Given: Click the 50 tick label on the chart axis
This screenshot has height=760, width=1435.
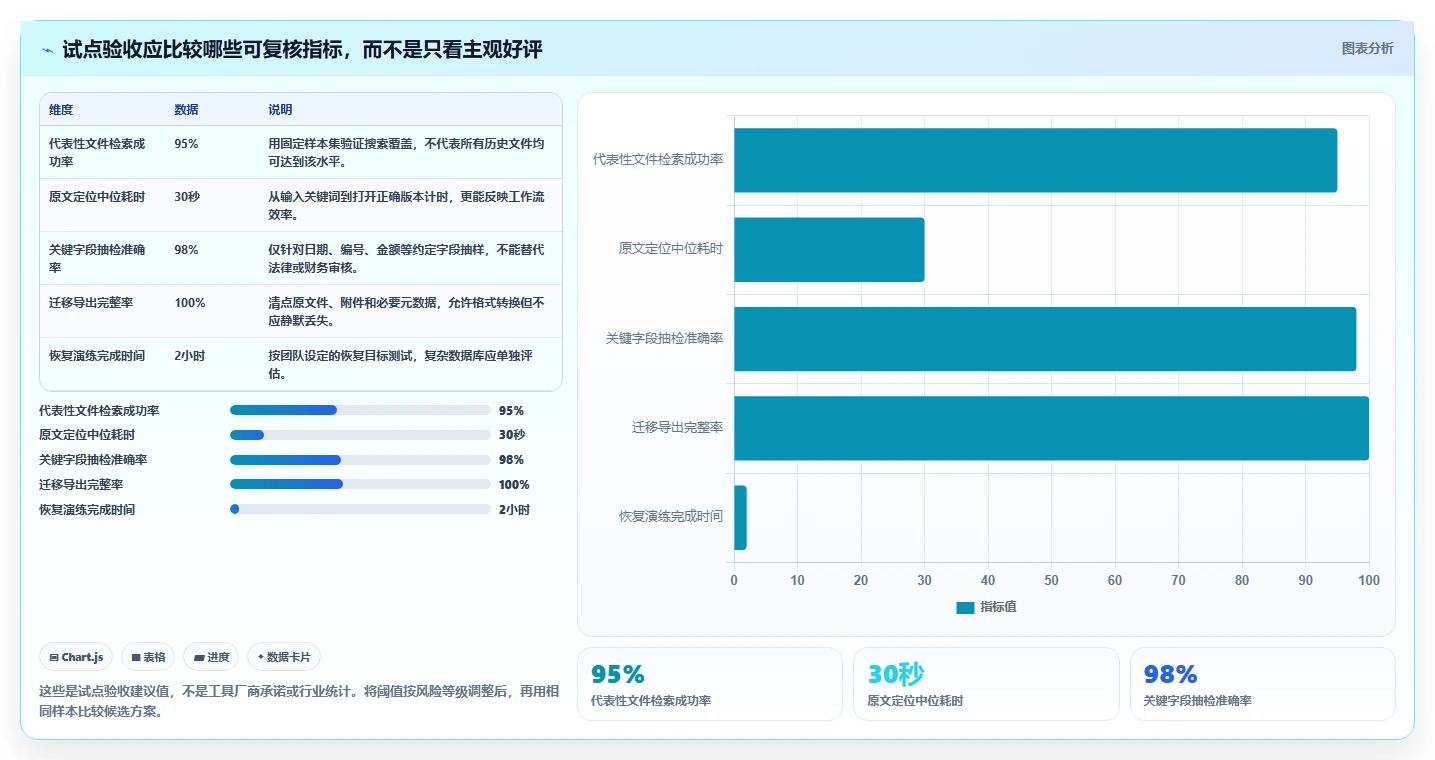Looking at the screenshot, I should coord(1051,580).
